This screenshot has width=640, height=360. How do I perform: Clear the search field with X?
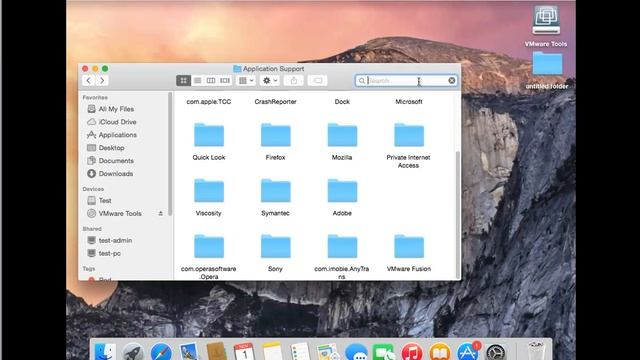[x=452, y=80]
